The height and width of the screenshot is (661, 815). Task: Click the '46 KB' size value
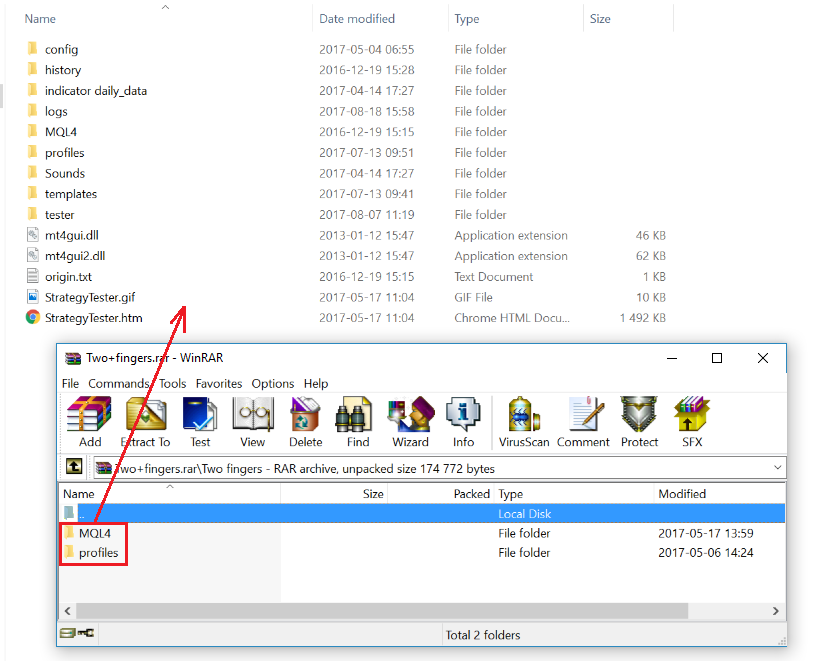[650, 235]
